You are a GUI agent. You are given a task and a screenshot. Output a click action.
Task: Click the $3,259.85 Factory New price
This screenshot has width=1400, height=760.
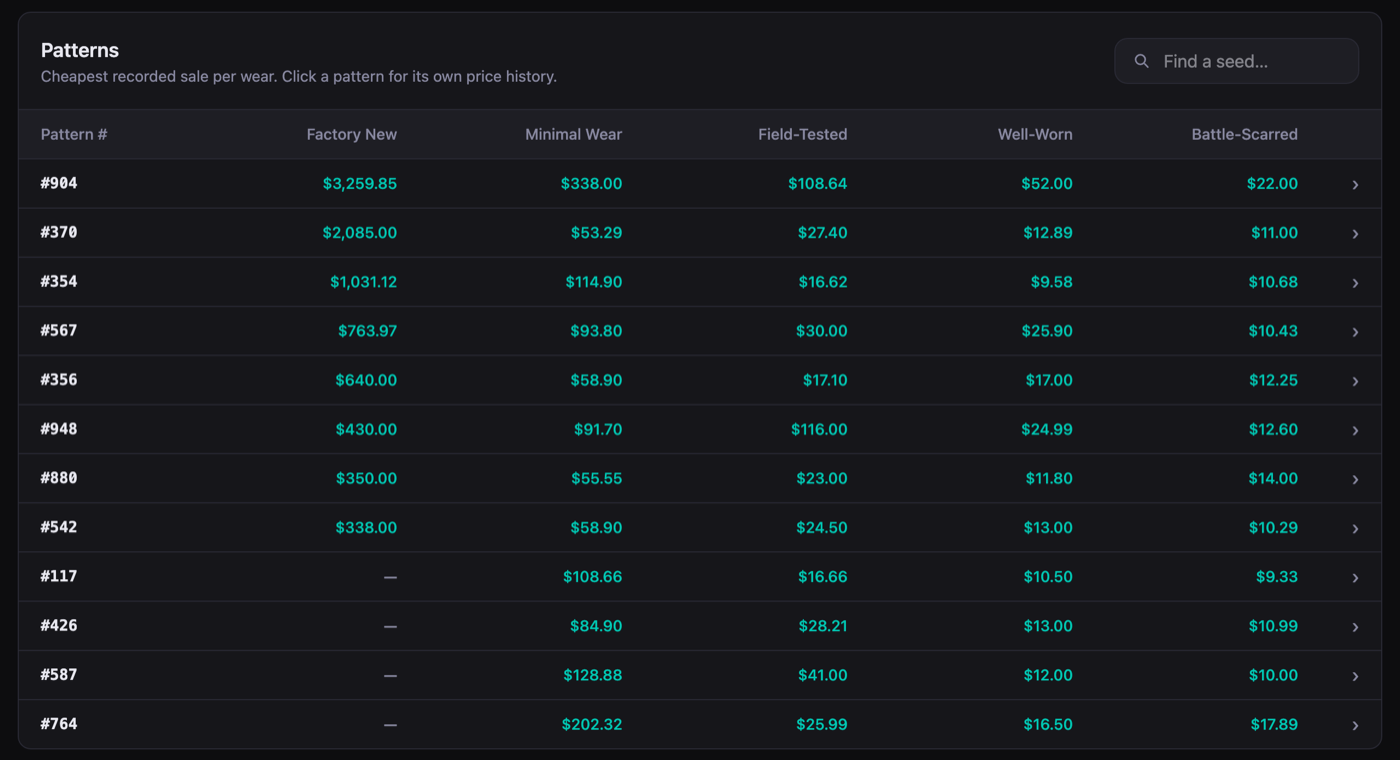pyautogui.click(x=360, y=184)
